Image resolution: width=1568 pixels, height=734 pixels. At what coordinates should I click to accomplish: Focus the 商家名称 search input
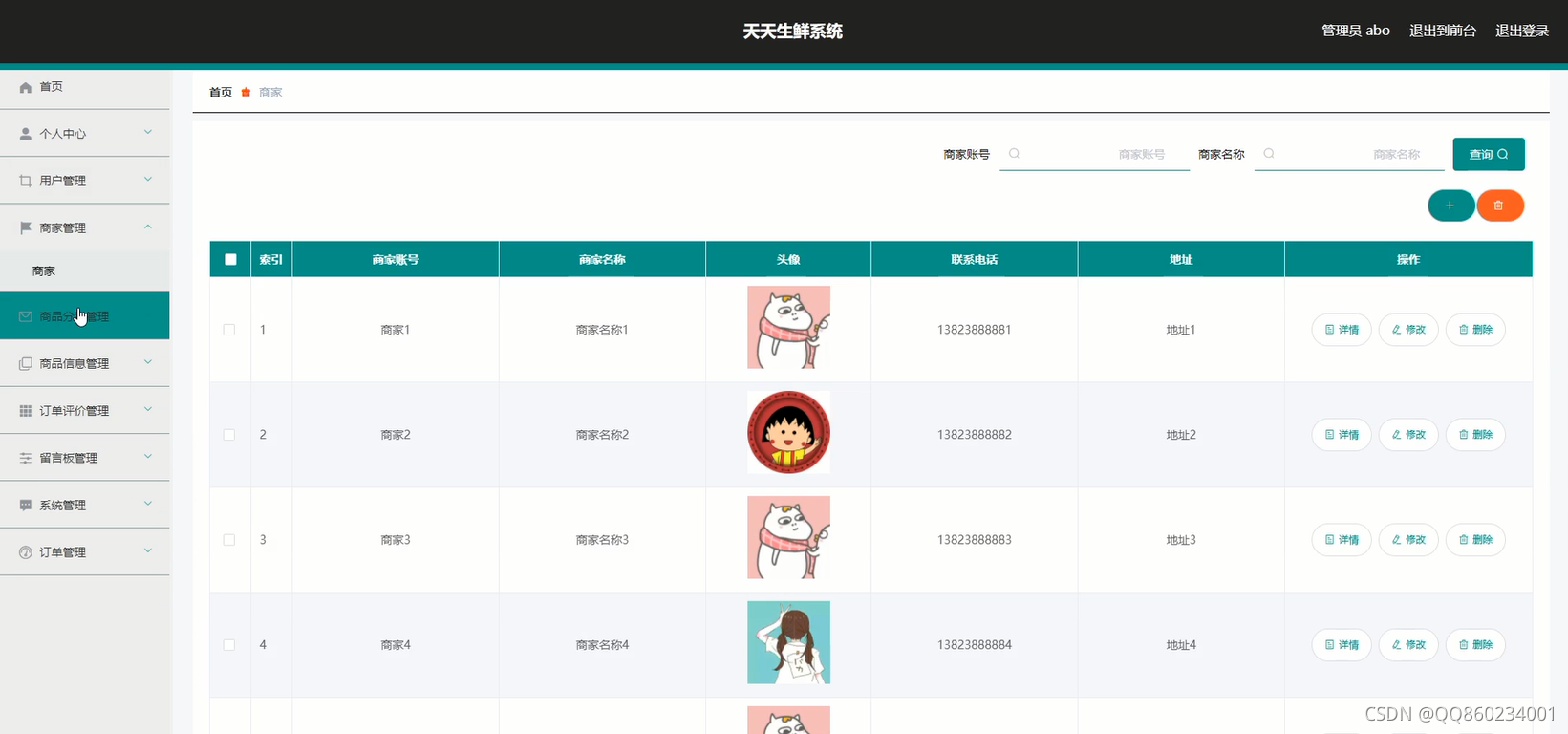(x=1349, y=154)
